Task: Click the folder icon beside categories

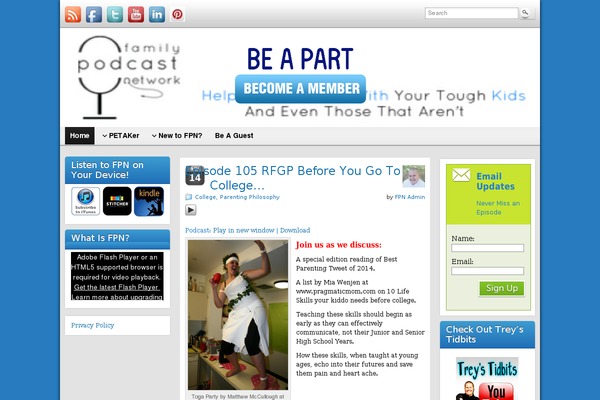Action: point(189,197)
